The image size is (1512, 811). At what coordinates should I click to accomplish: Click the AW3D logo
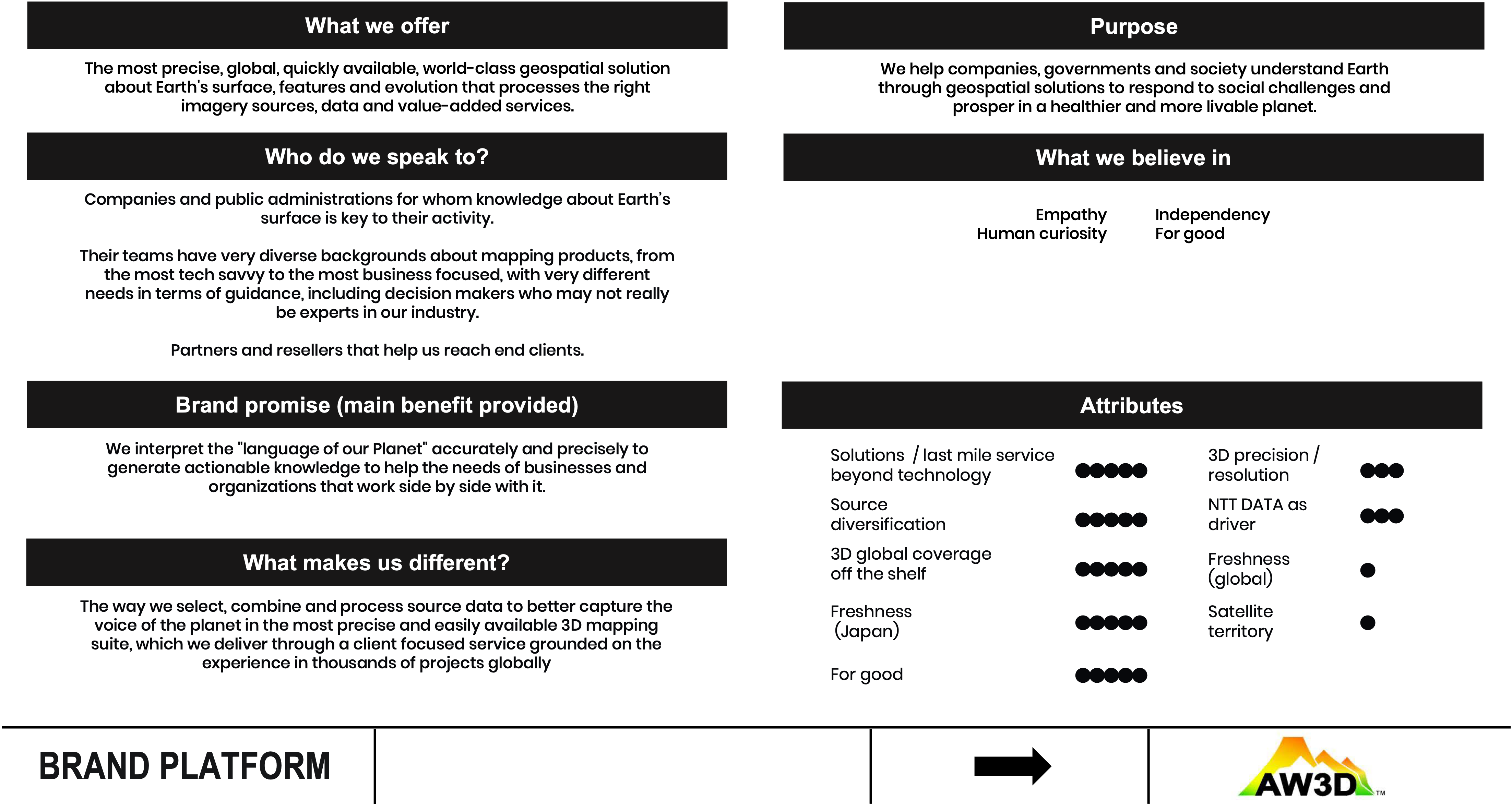[x=1311, y=765]
